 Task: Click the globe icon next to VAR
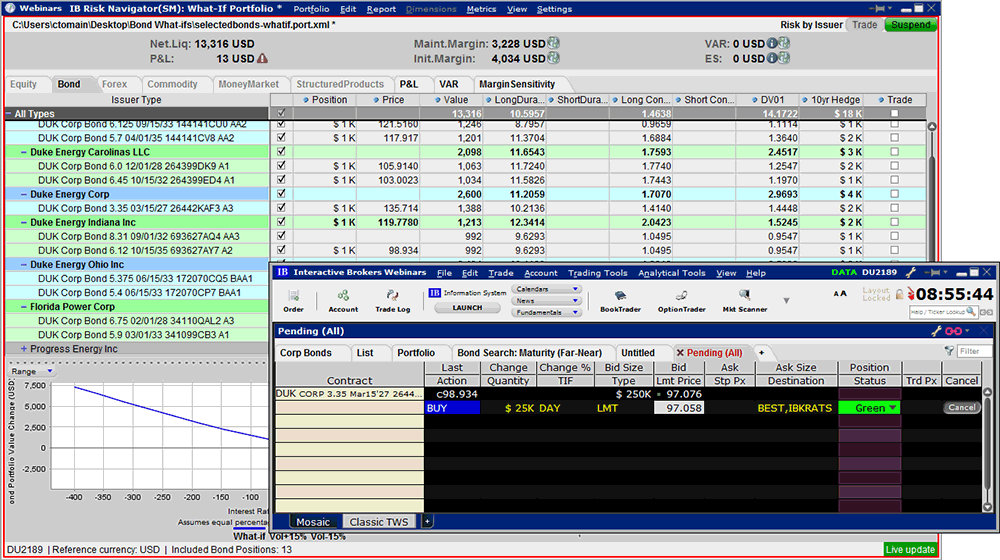click(784, 43)
